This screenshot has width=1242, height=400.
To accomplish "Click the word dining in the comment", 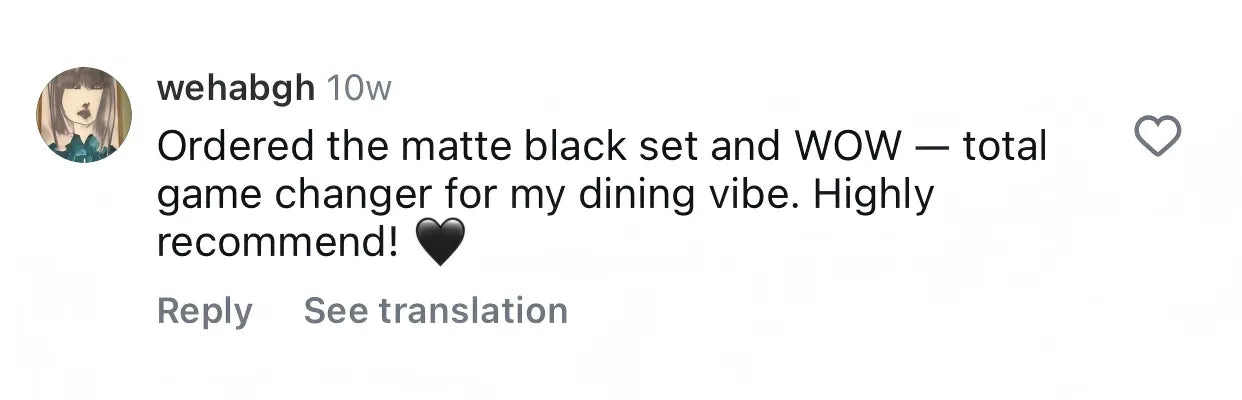I will tap(627, 194).
